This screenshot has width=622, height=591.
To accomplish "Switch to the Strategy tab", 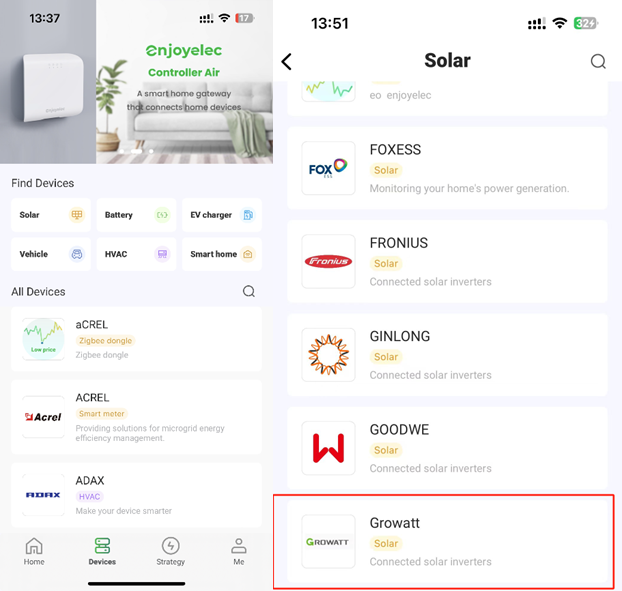I will pos(171,551).
